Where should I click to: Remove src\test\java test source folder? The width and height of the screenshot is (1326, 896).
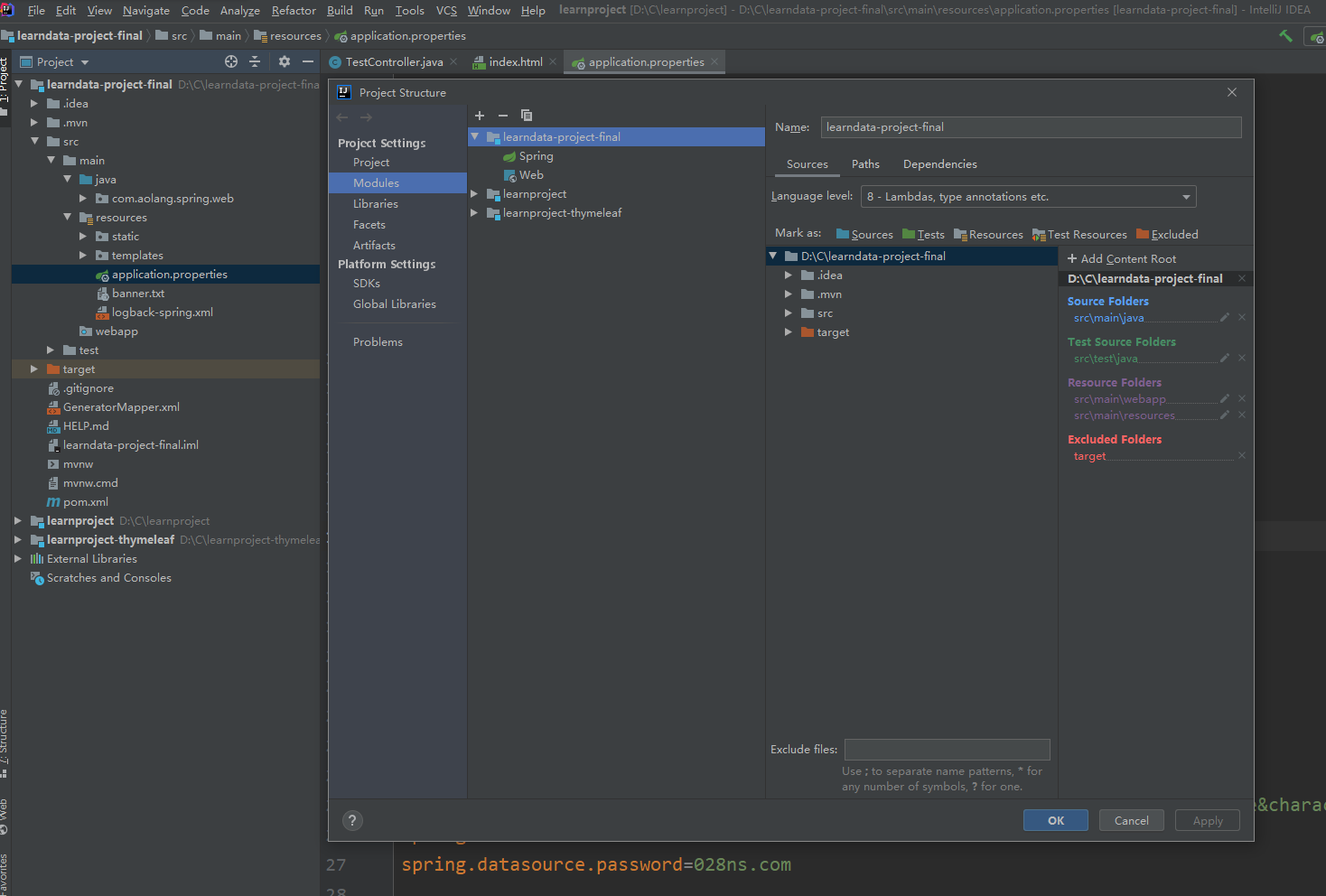pos(1242,358)
